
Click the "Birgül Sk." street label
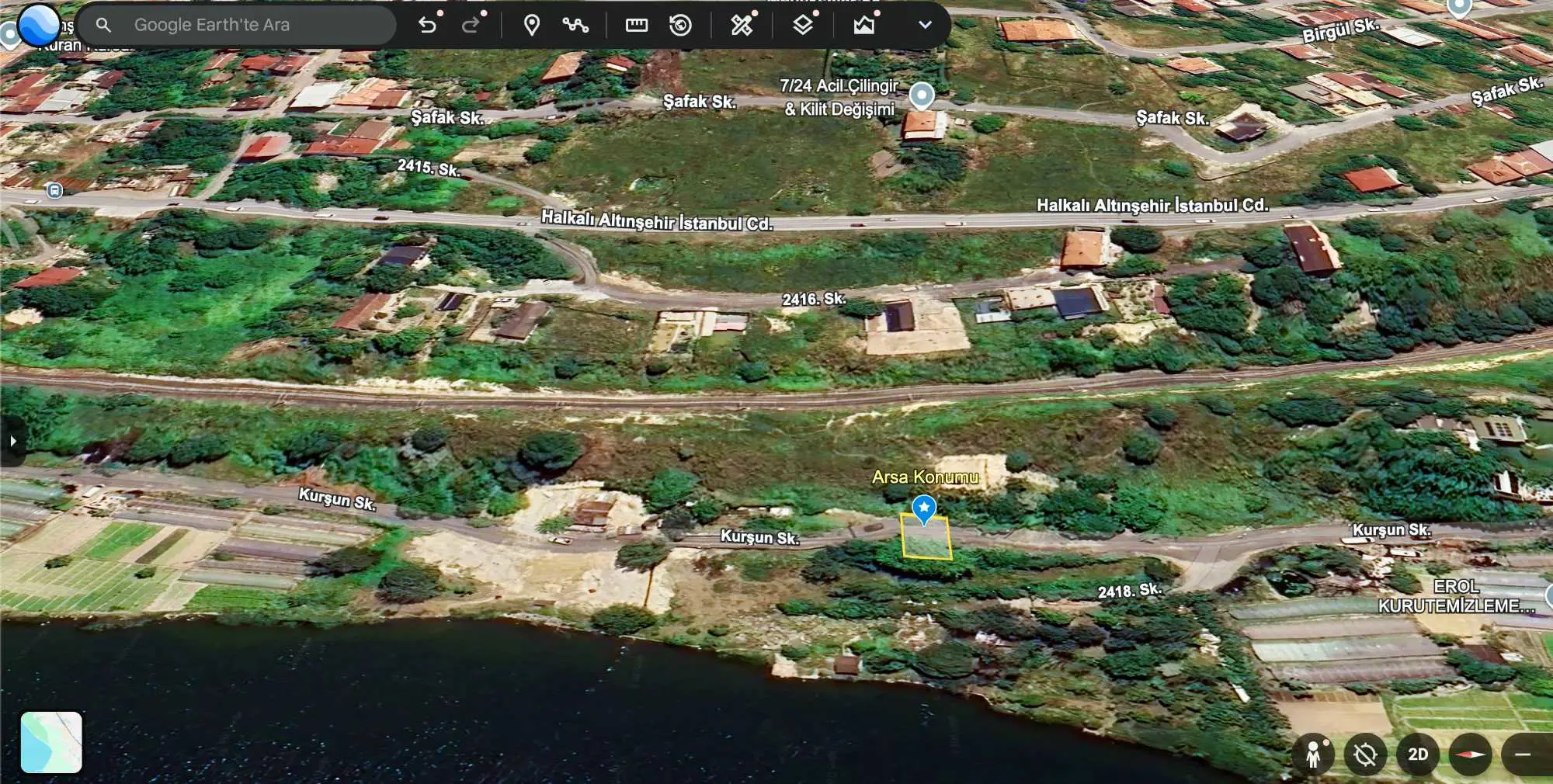(x=1341, y=30)
